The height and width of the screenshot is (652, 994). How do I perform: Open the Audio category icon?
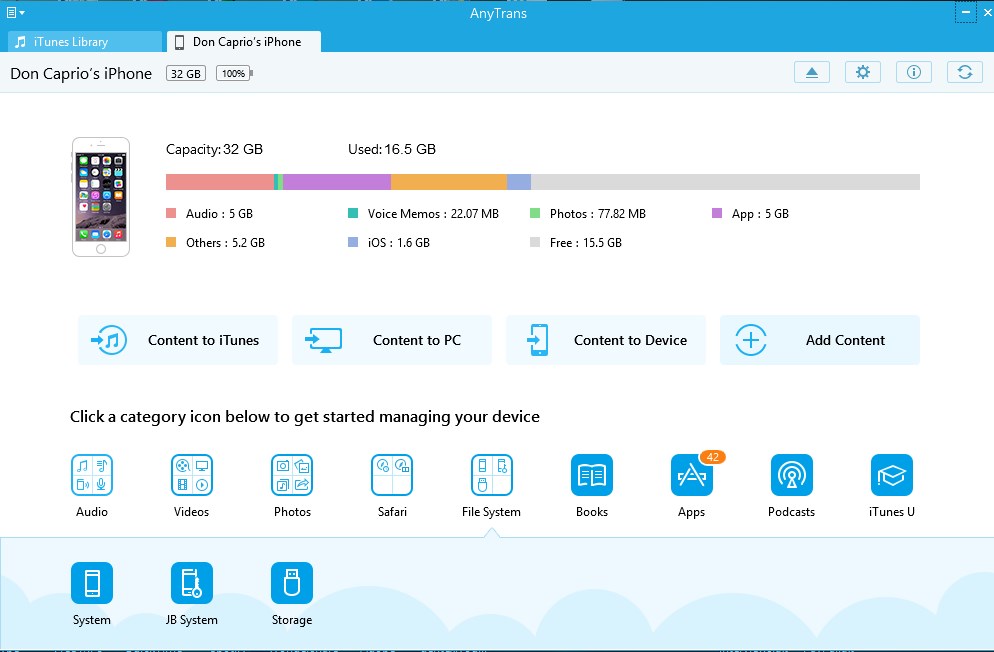point(92,475)
